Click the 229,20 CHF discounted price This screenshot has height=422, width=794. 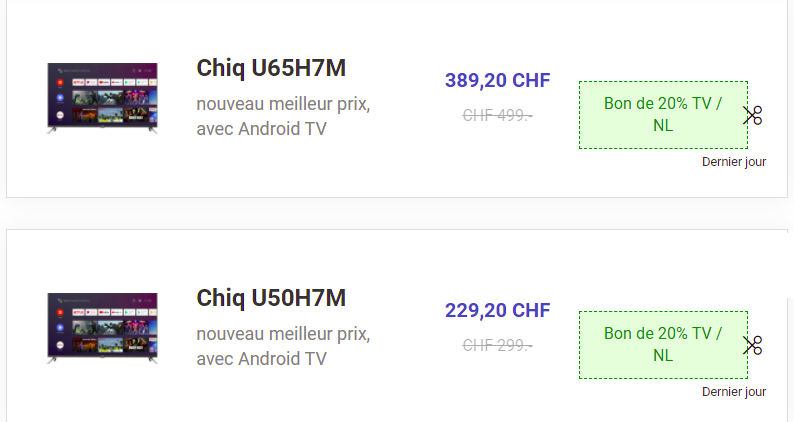coord(497,311)
